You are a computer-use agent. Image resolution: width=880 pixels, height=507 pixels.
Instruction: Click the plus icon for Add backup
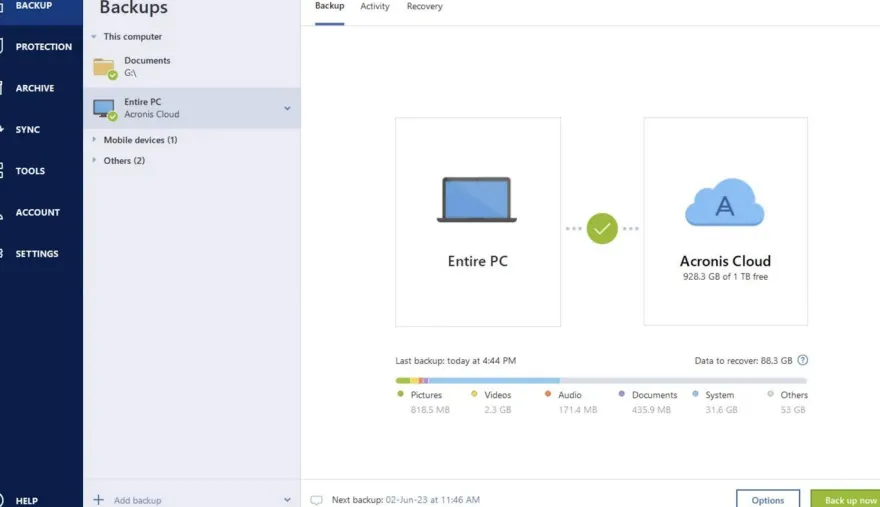coord(98,499)
